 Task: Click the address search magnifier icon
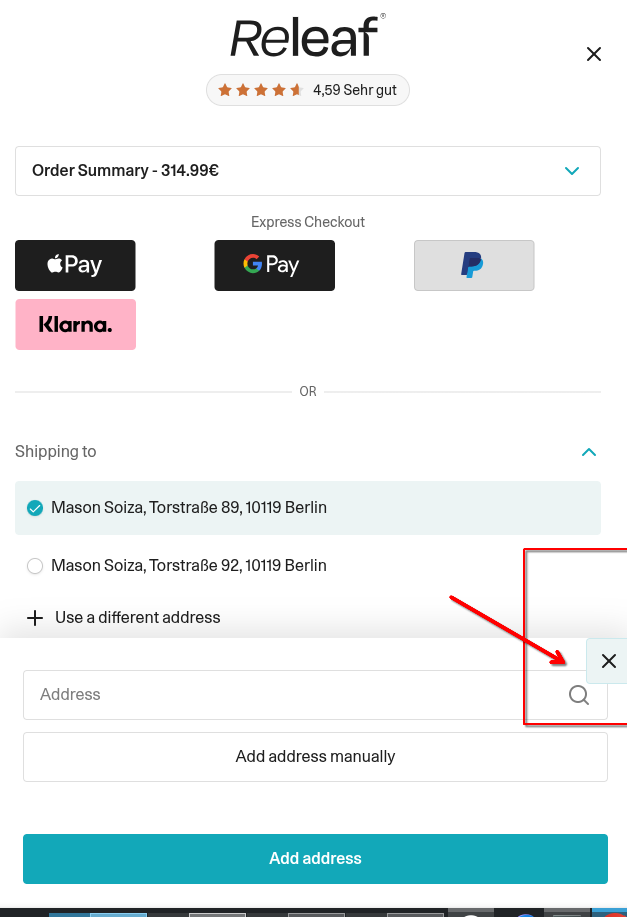coord(579,695)
